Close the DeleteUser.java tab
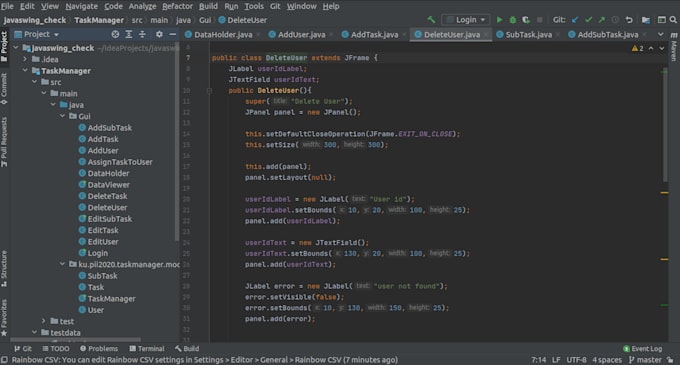Viewport: 680px width, 365px height. pos(486,35)
